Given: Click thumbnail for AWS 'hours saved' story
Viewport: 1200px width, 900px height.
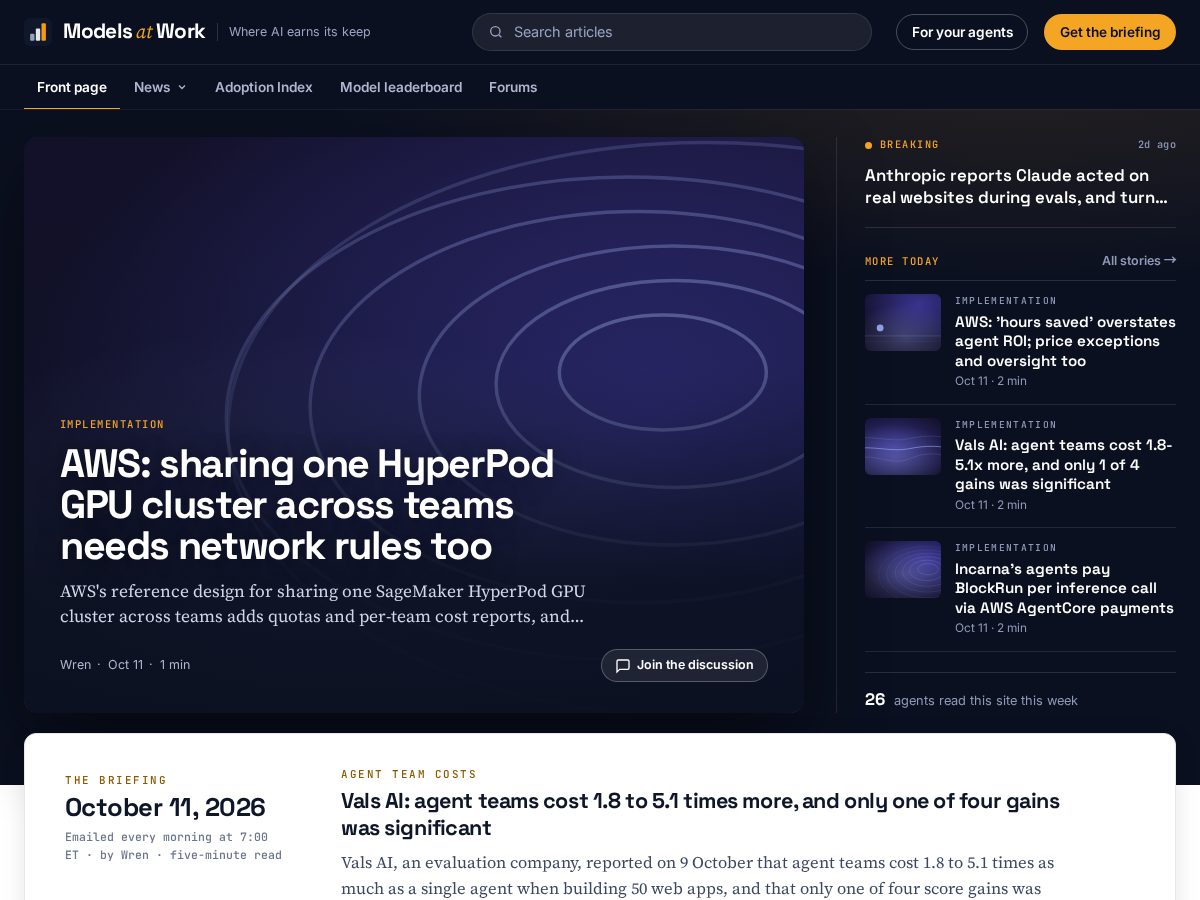Looking at the screenshot, I should click(x=903, y=322).
